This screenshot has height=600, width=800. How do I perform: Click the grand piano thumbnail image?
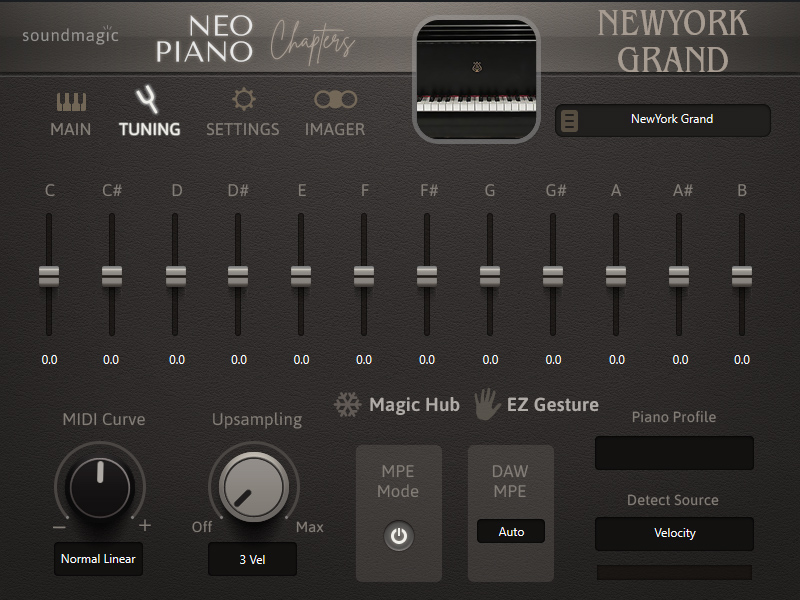pos(477,79)
